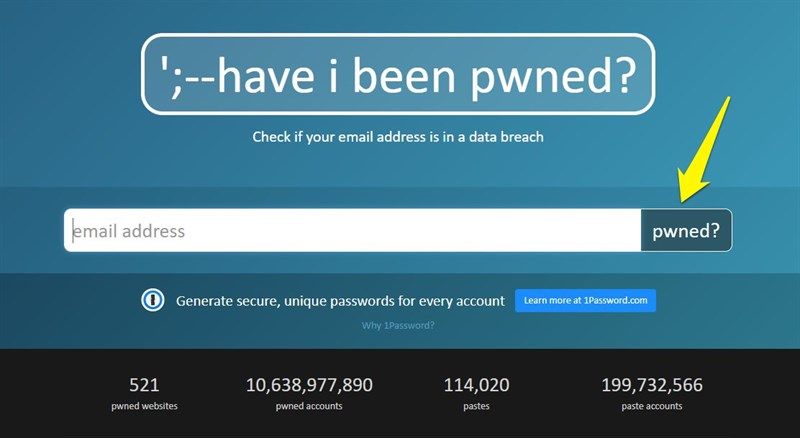Click the 521 pwned websites count
The image size is (800, 438).
[x=144, y=384]
